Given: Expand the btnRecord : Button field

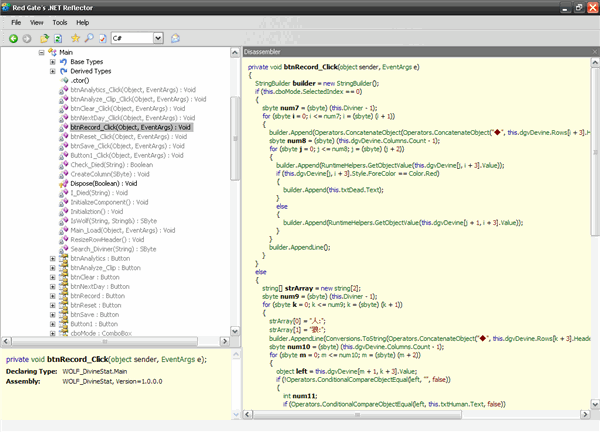Looking at the screenshot, I should pyautogui.click(x=53, y=296).
